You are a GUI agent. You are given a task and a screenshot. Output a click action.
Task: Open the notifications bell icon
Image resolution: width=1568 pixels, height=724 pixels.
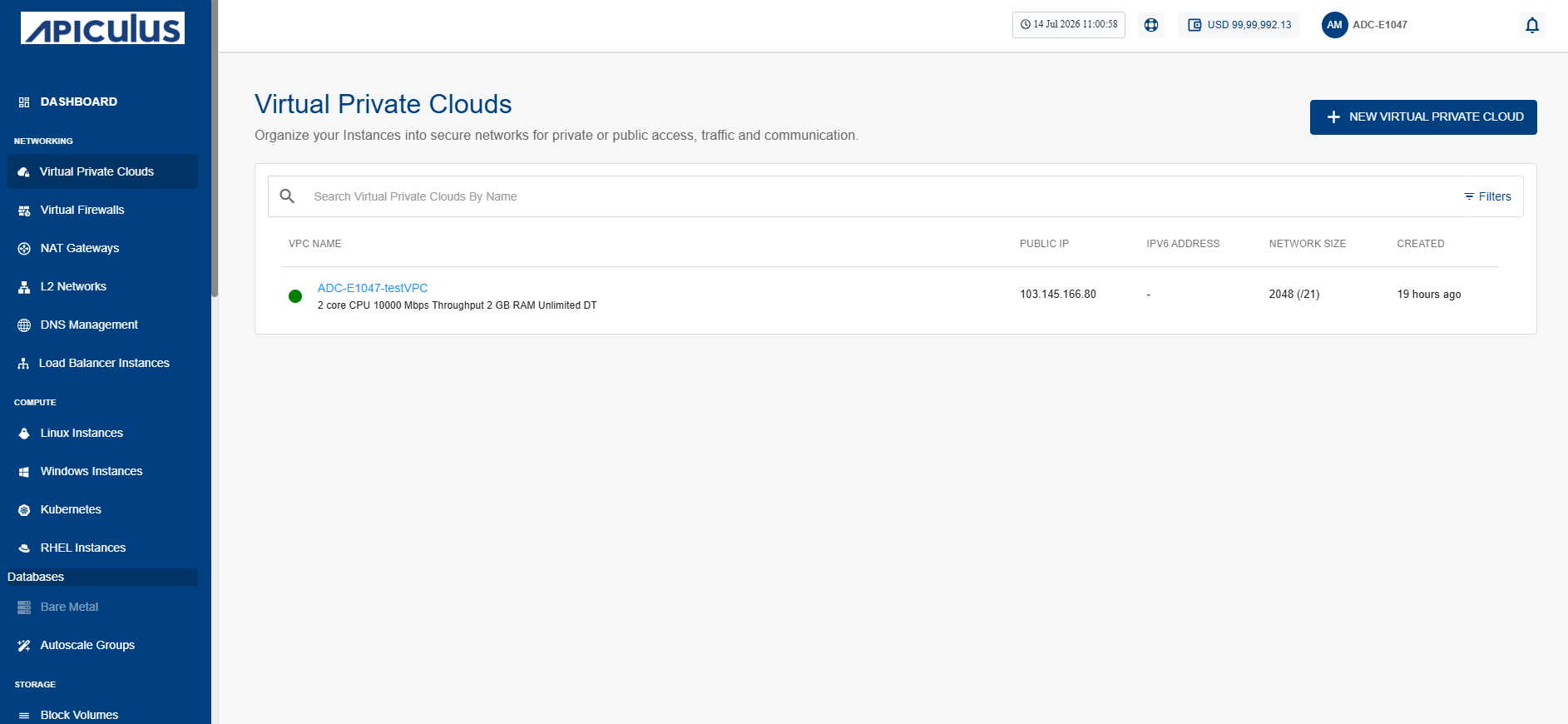point(1531,25)
